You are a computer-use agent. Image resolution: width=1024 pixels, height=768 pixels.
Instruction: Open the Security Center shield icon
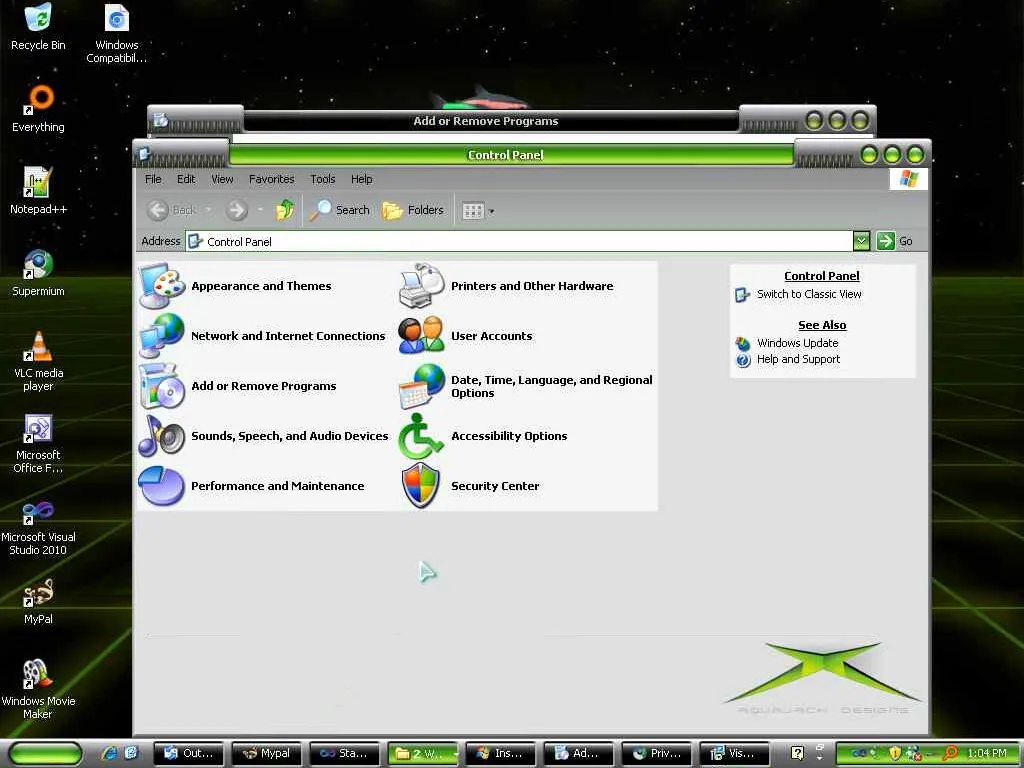[x=422, y=486]
